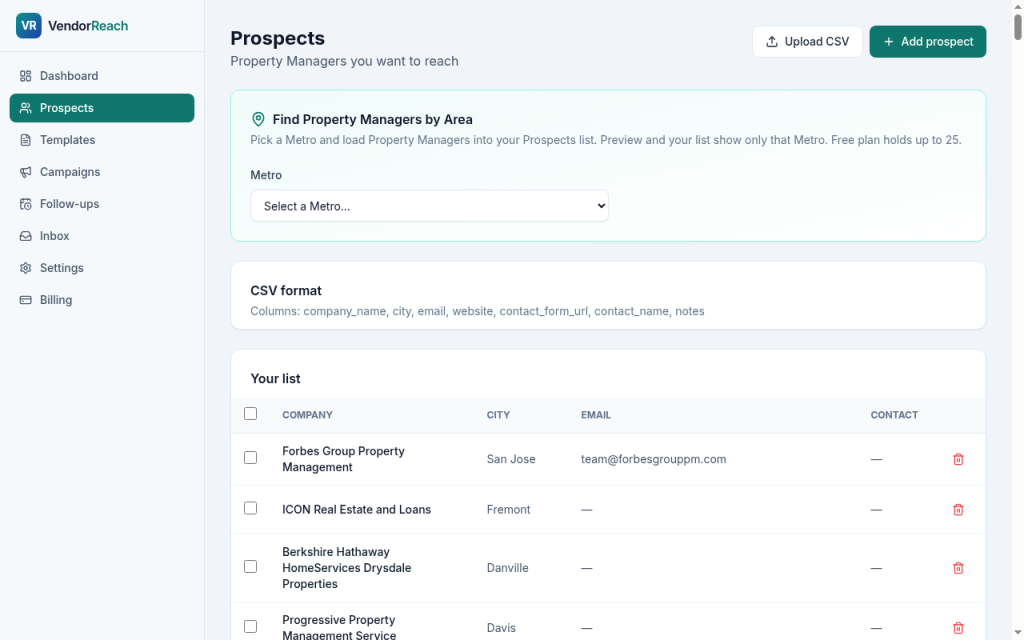Delete ICON Real Estate and Loans row
The width and height of the screenshot is (1024, 640).
[958, 509]
